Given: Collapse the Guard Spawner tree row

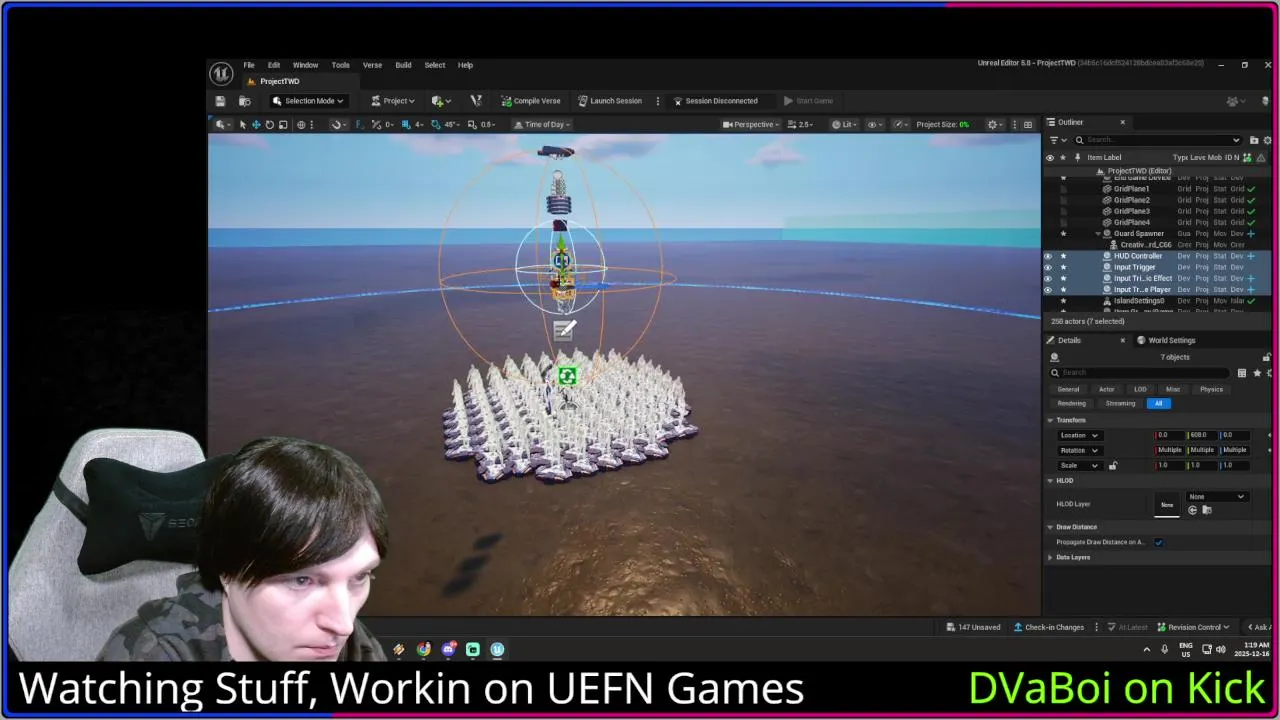Looking at the screenshot, I should (1098, 234).
